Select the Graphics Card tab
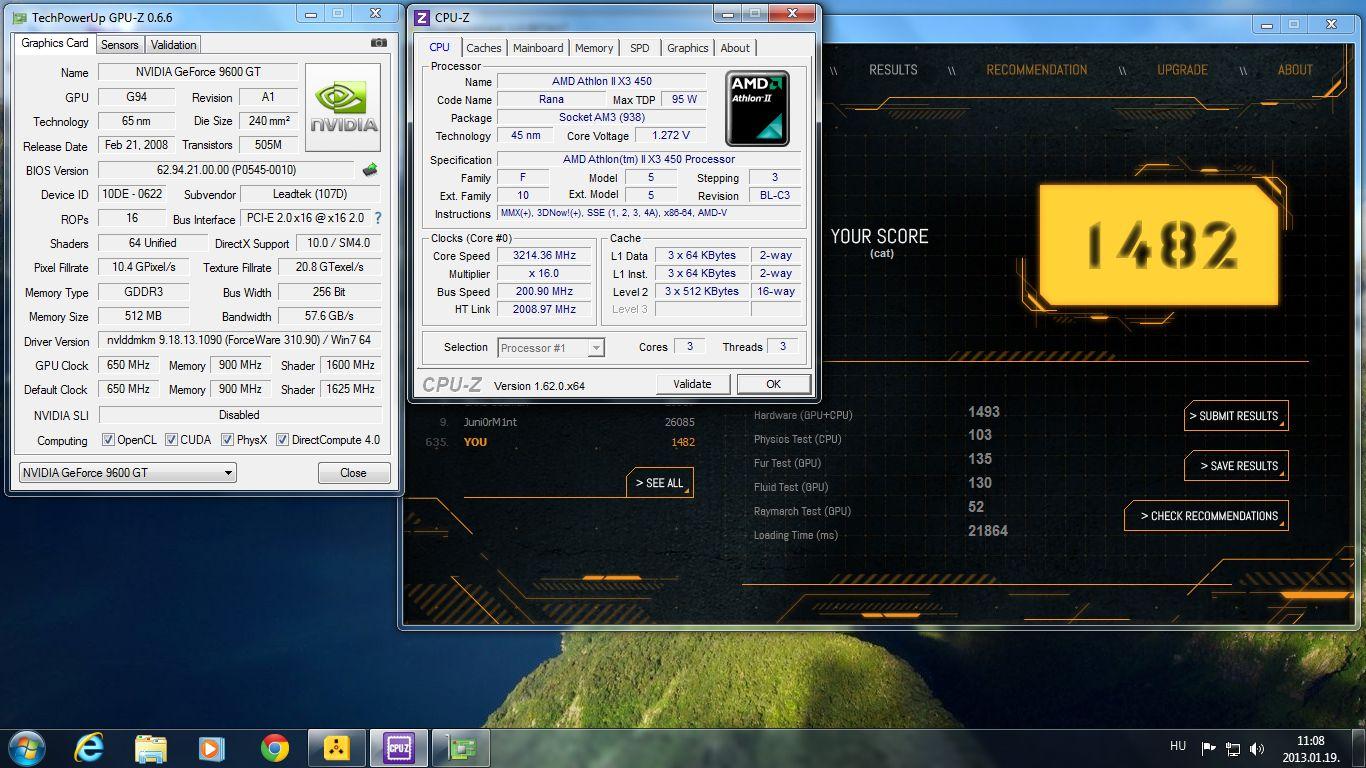The height and width of the screenshot is (768, 1366). pos(55,43)
